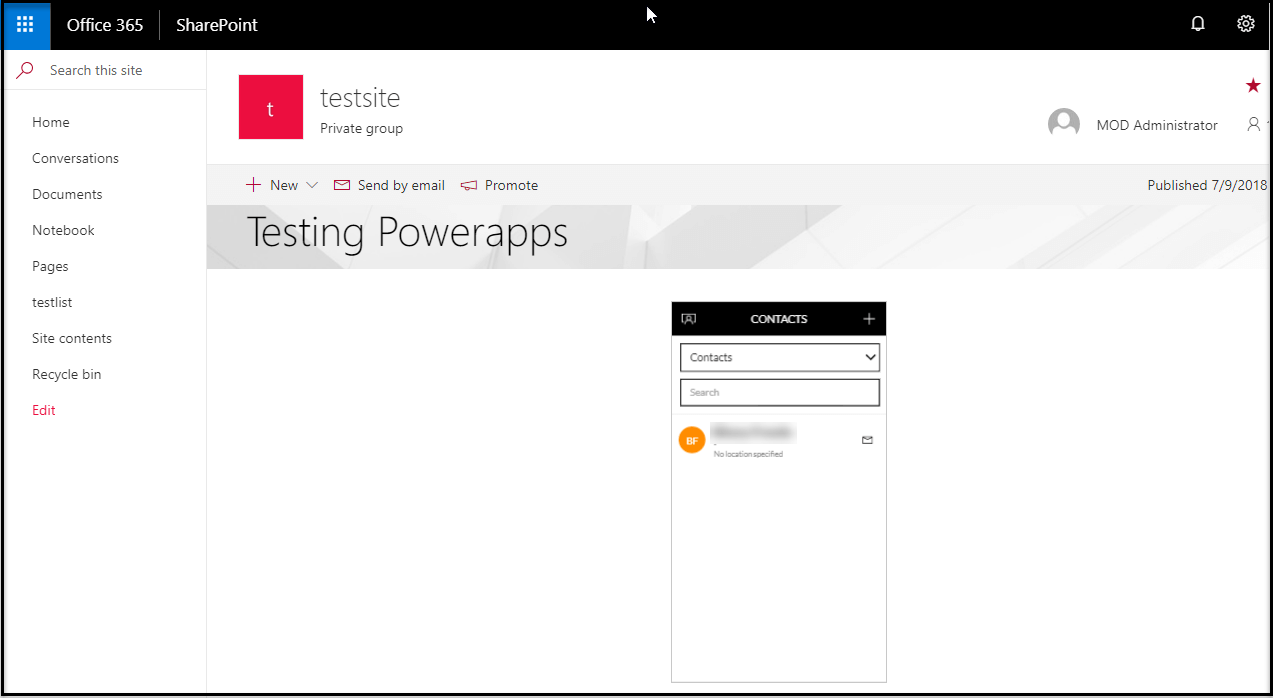Image resolution: width=1273 pixels, height=698 pixels.
Task: Click the orange BF contact avatar
Action: (x=692, y=440)
